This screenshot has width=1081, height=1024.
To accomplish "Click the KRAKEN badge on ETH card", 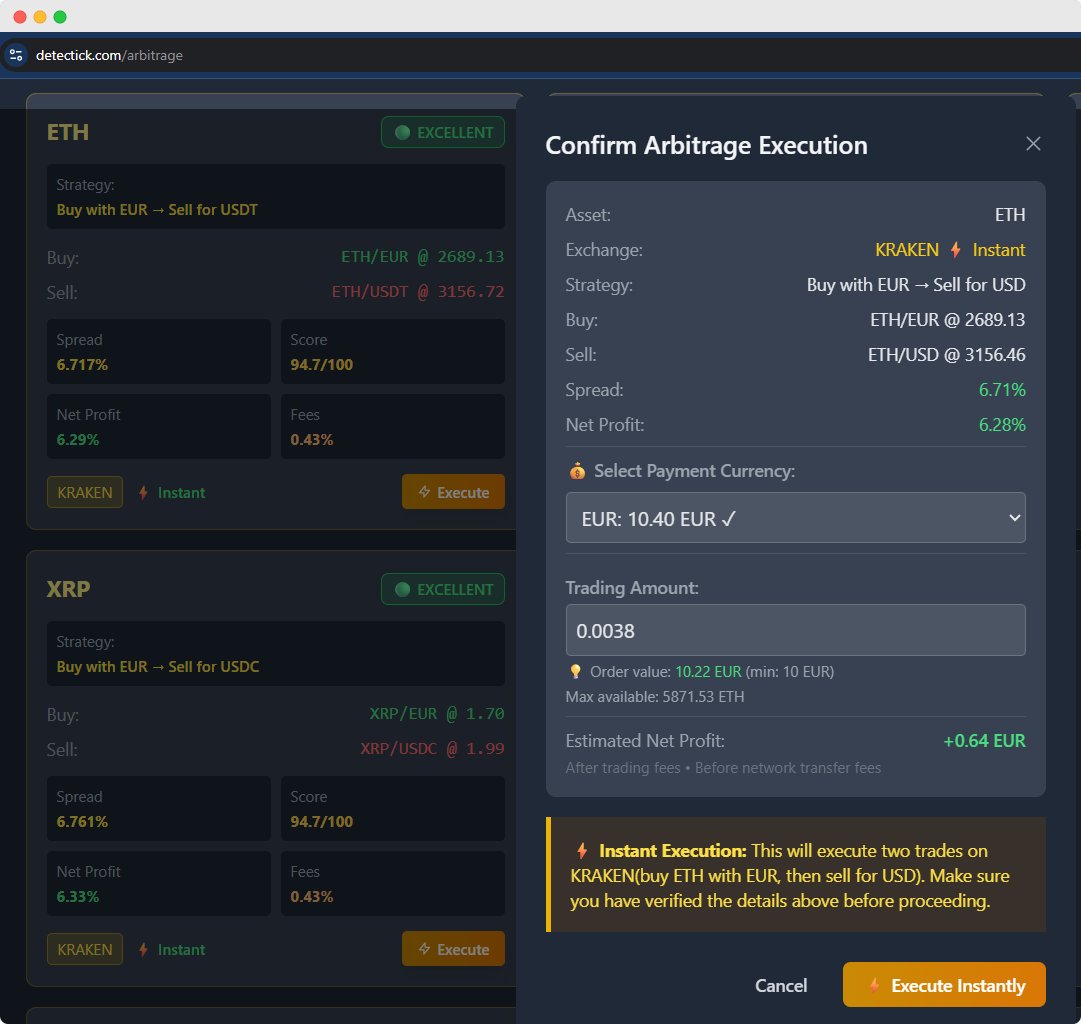I will tap(85, 492).
